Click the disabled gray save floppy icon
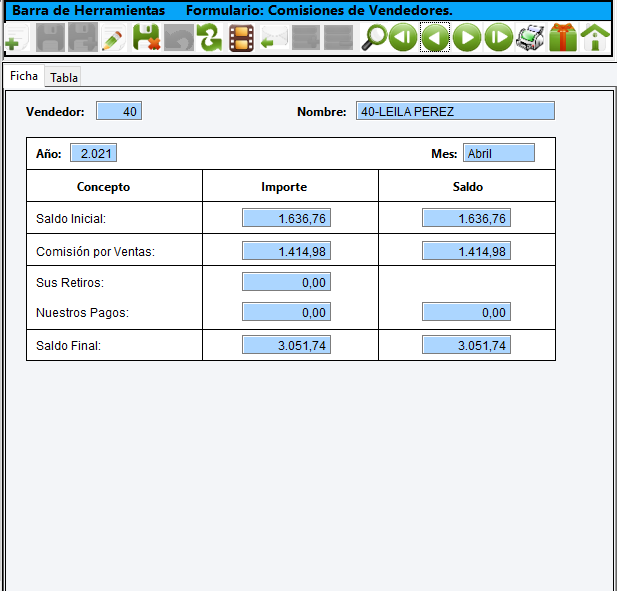This screenshot has width=617, height=591. click(x=50, y=38)
